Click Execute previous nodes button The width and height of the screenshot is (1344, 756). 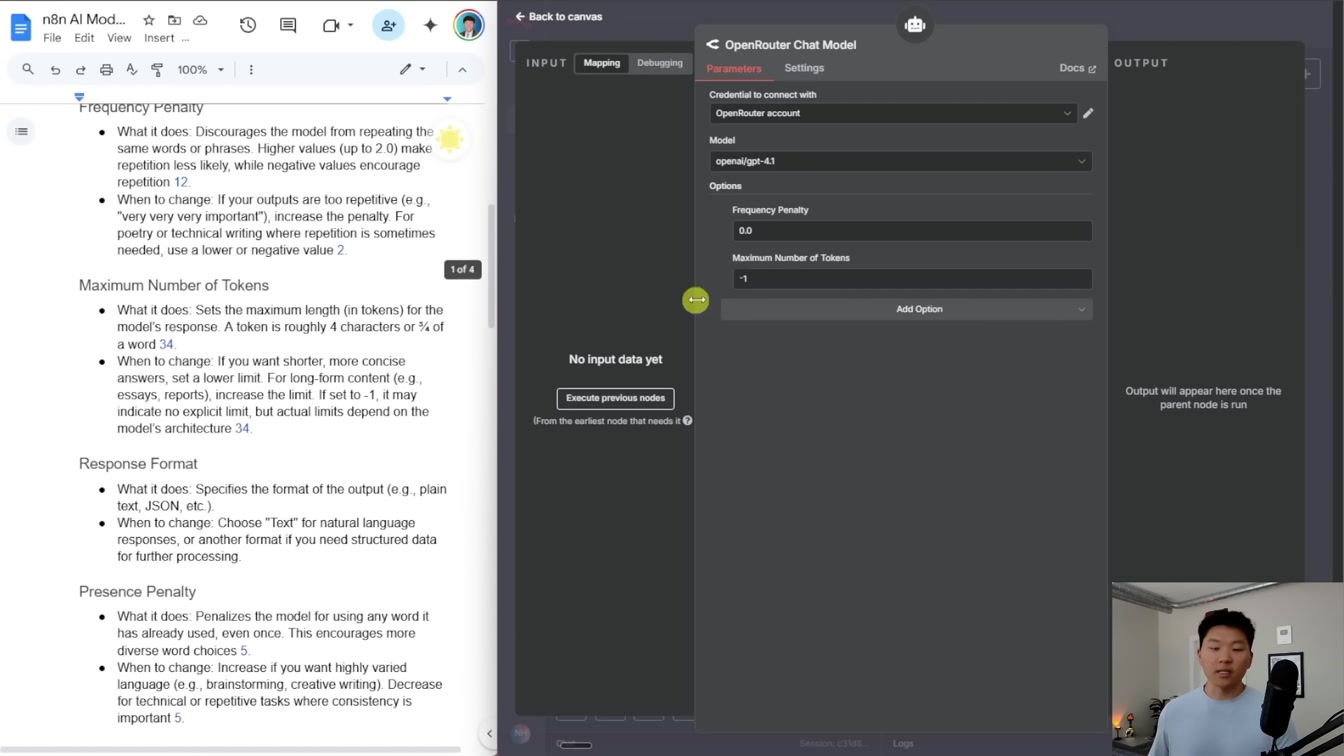615,398
